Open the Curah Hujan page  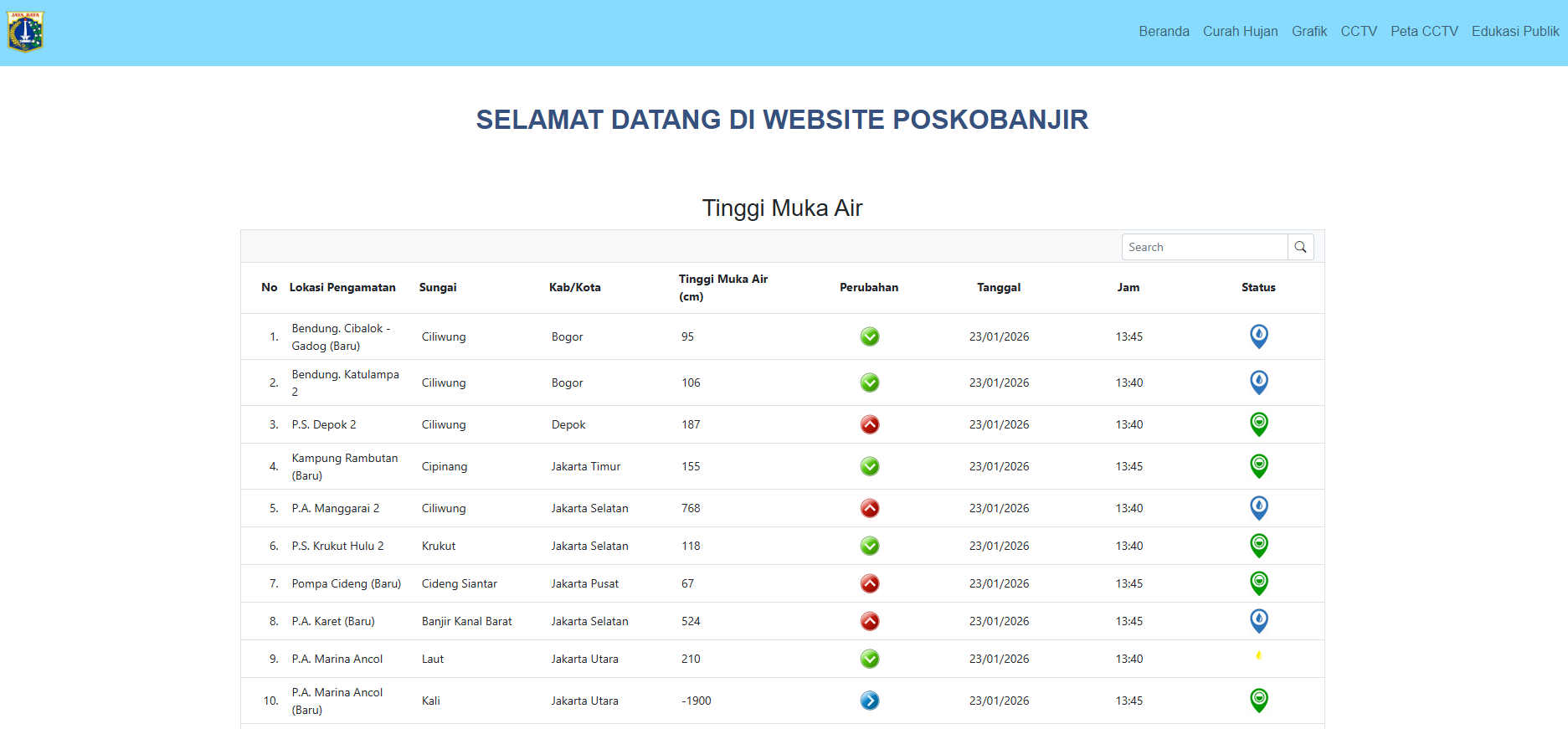click(x=1240, y=32)
